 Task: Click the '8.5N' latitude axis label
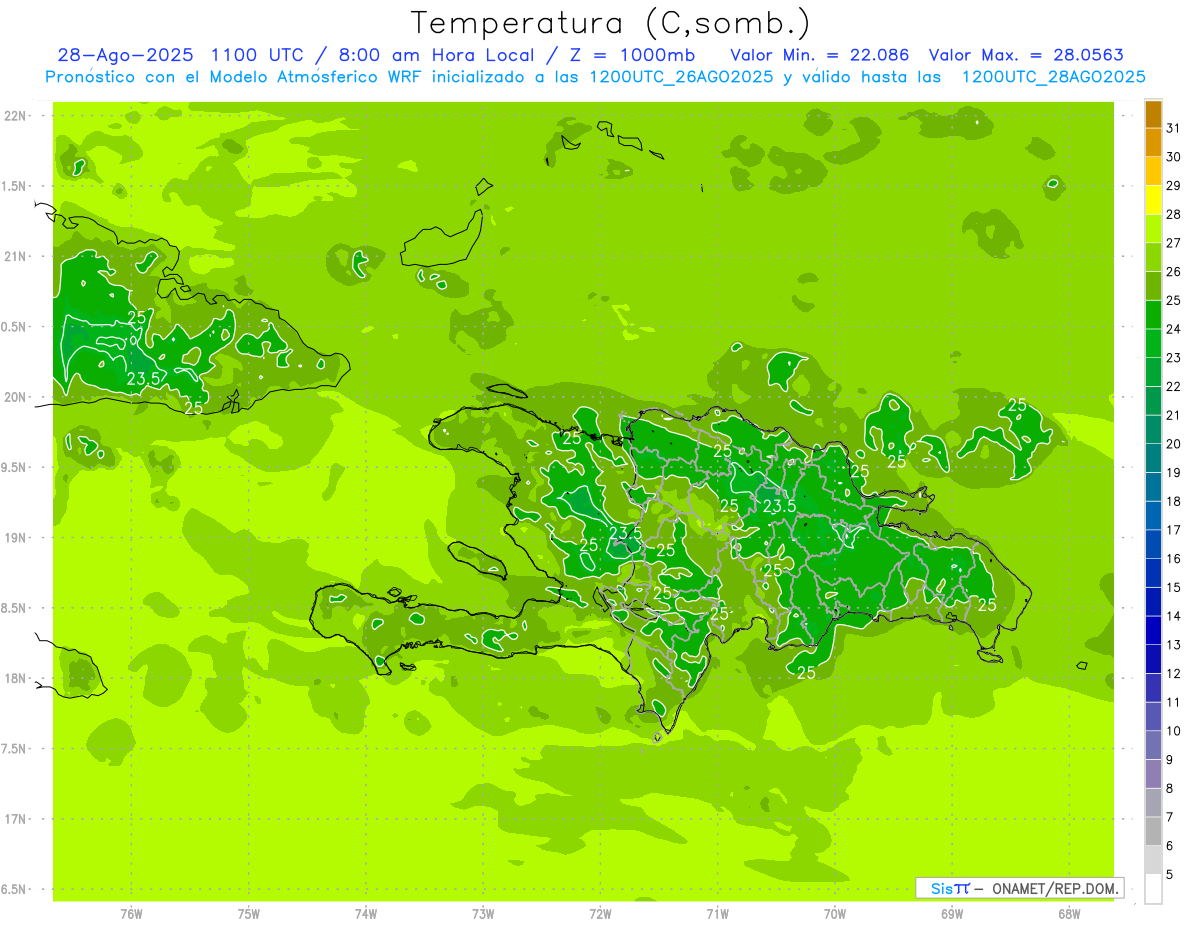[x=15, y=608]
